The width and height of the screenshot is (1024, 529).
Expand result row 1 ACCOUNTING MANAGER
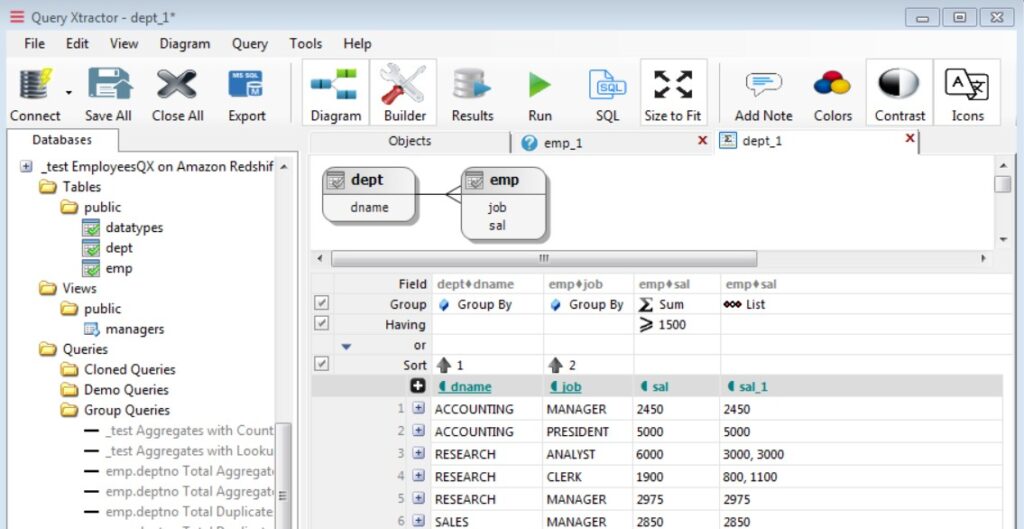click(419, 409)
